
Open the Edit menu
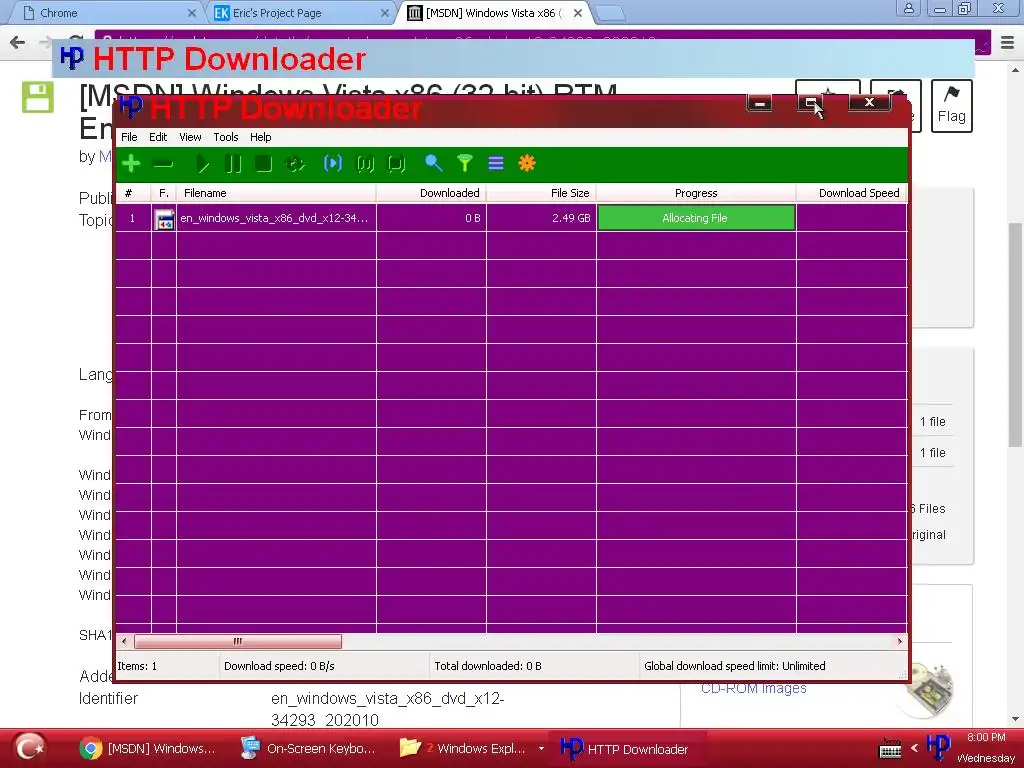pyautogui.click(x=158, y=137)
